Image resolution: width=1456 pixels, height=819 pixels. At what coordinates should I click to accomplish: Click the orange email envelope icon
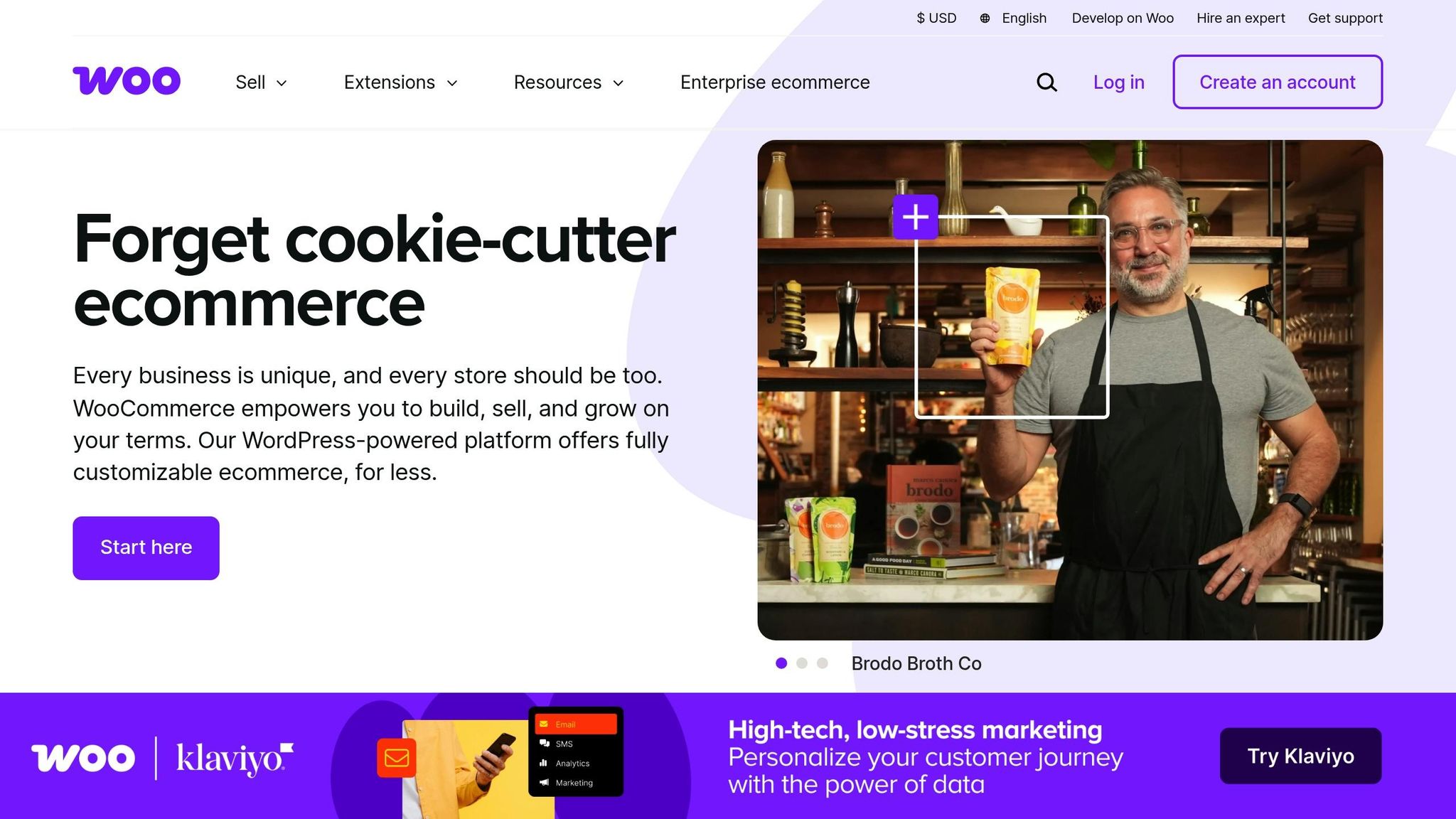397,758
